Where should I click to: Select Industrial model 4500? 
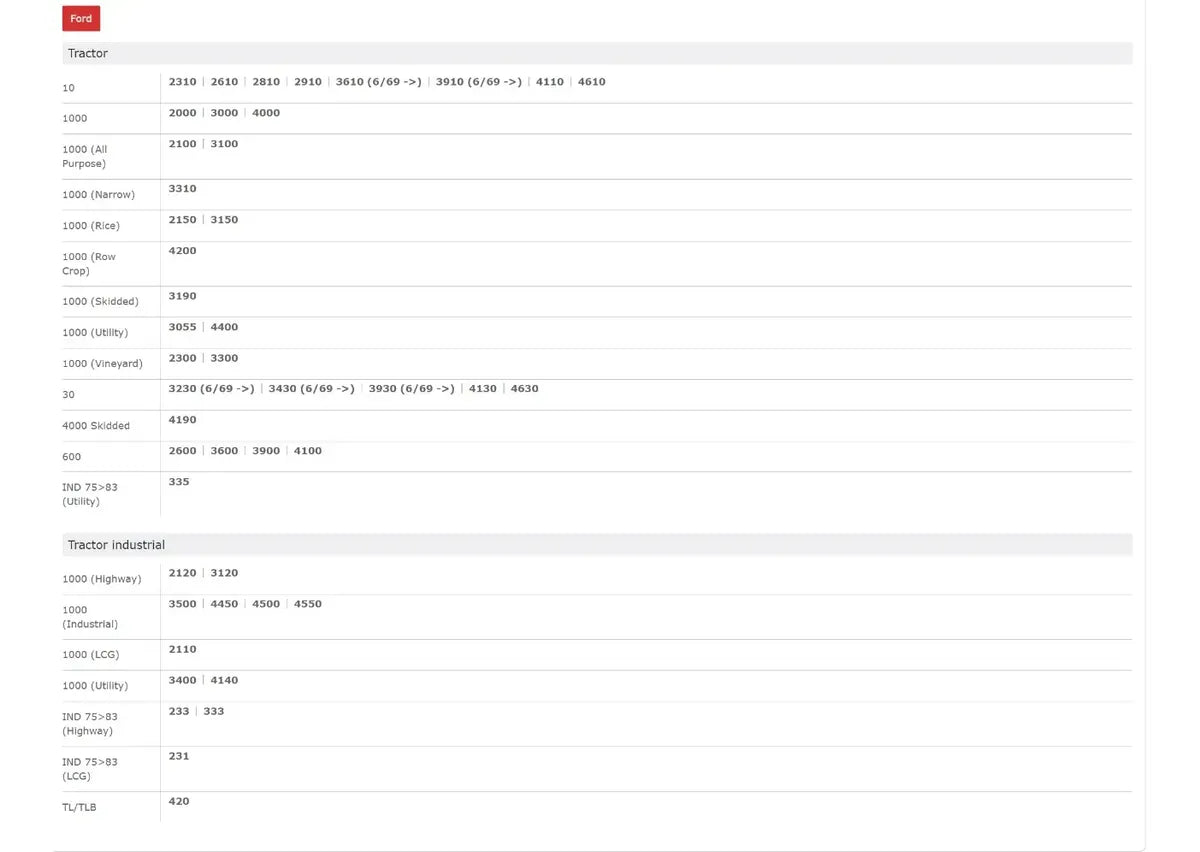tap(267, 604)
